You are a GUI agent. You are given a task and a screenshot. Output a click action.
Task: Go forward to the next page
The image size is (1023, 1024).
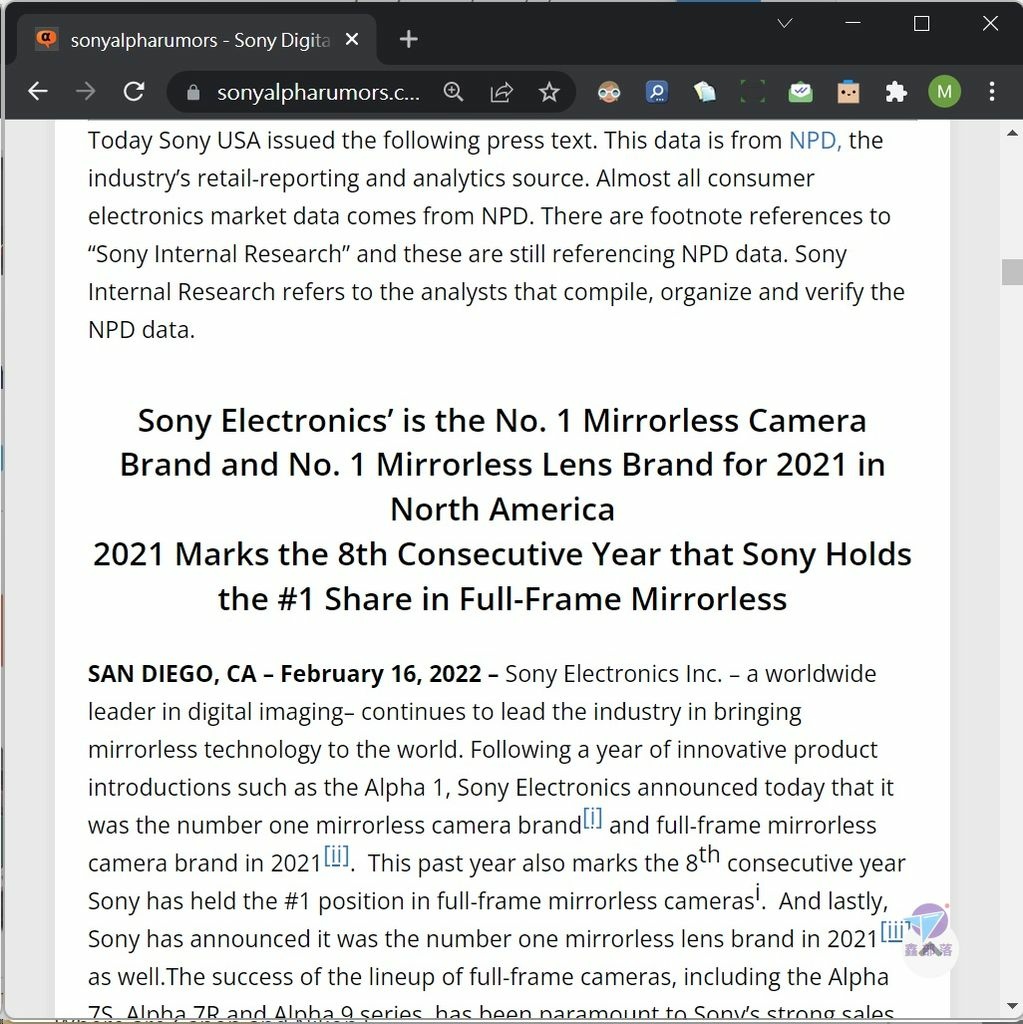86,91
